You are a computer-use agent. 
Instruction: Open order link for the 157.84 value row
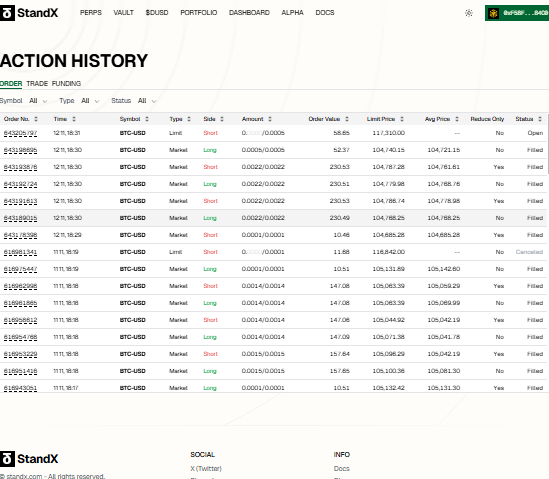click(x=20, y=354)
